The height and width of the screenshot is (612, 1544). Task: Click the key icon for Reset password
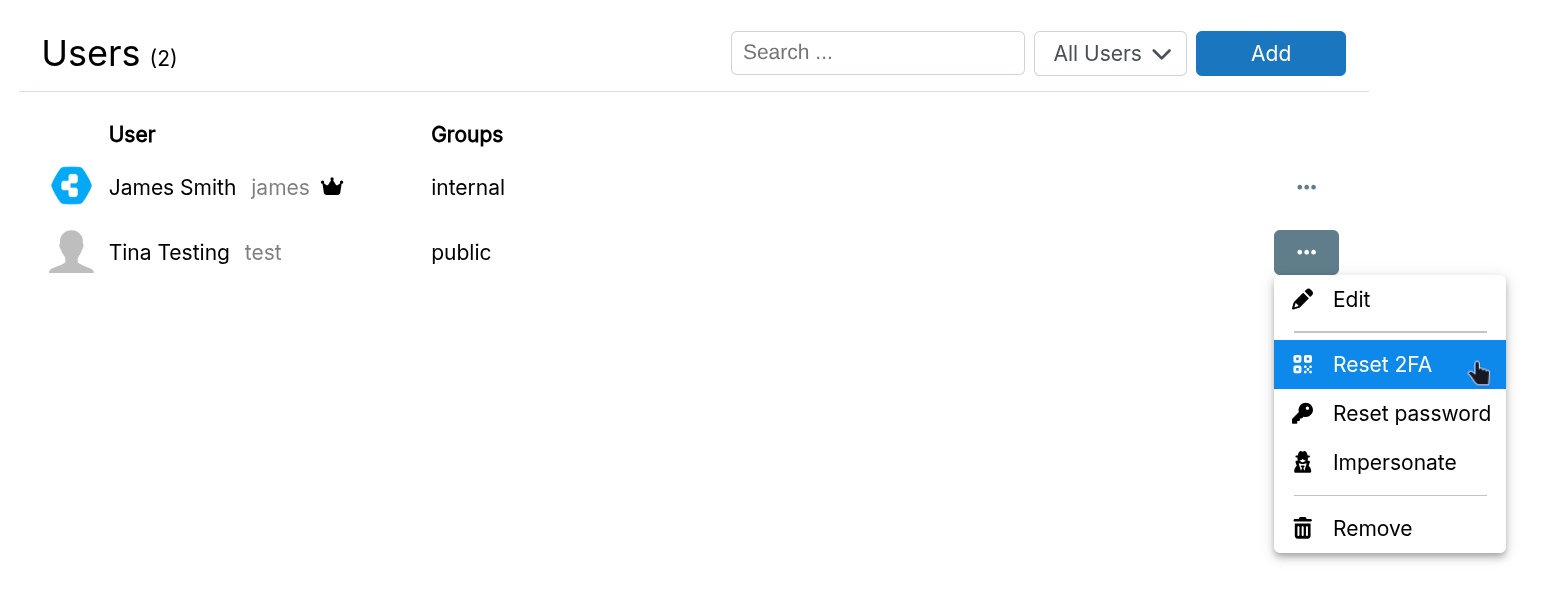point(1302,414)
